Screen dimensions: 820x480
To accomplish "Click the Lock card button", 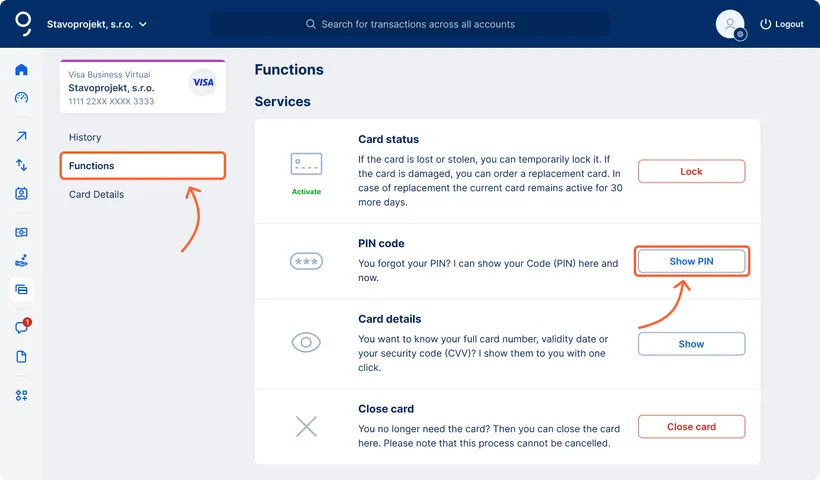I will [x=691, y=172].
